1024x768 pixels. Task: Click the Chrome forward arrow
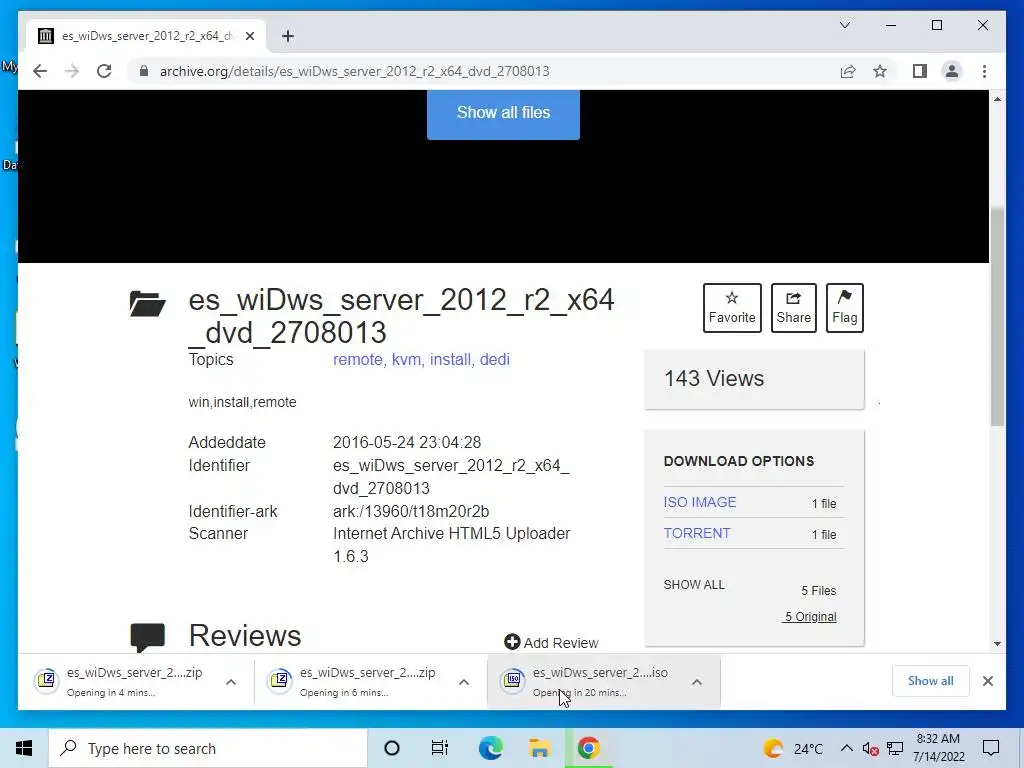72,71
